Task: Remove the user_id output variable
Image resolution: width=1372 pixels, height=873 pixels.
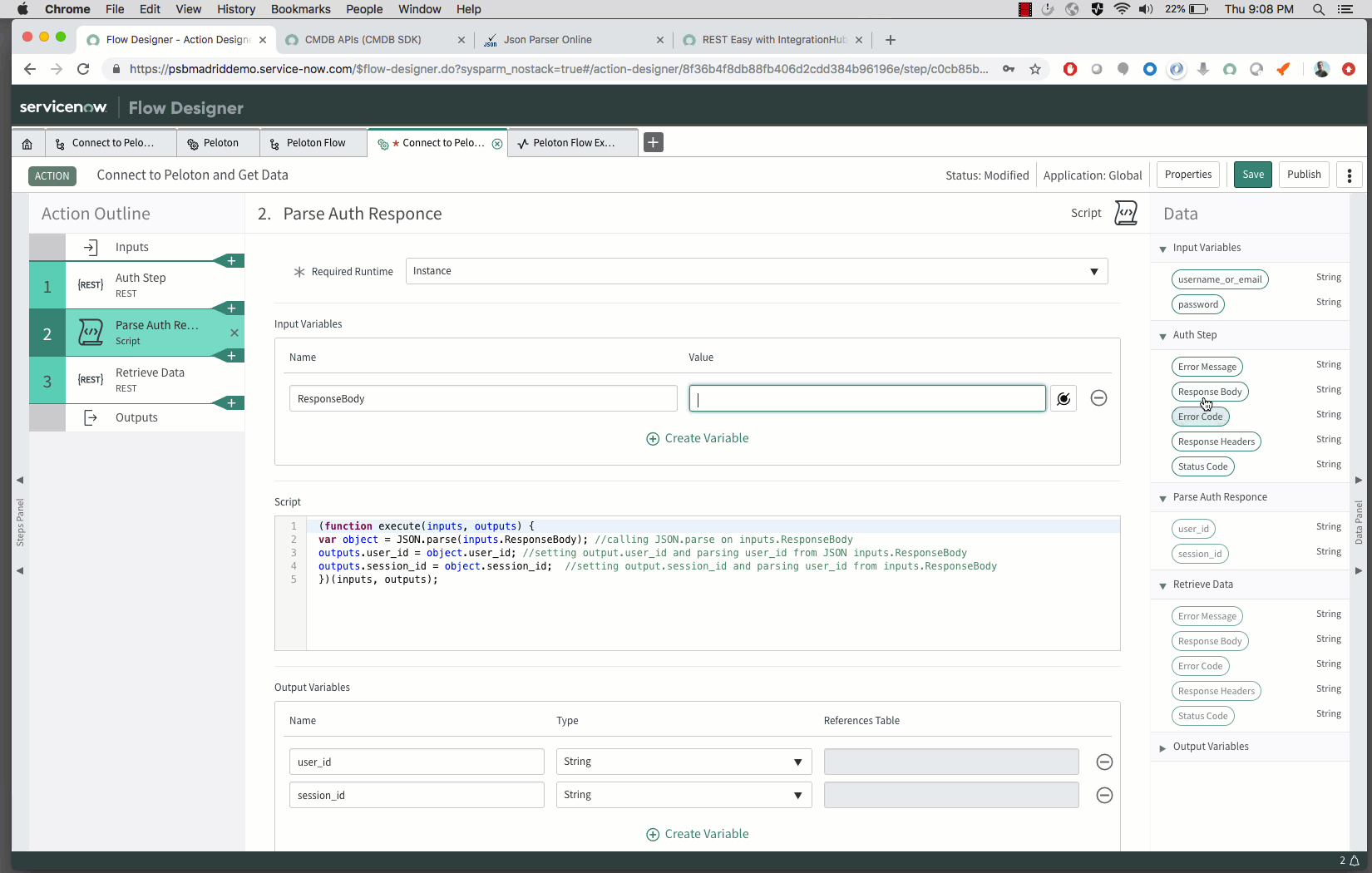Action: pyautogui.click(x=1104, y=762)
